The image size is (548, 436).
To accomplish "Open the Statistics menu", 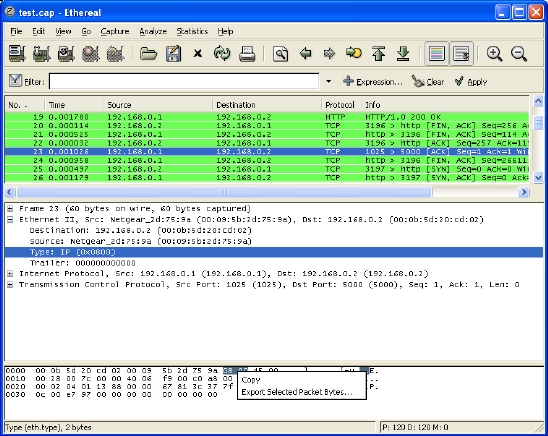I will coord(192,31).
